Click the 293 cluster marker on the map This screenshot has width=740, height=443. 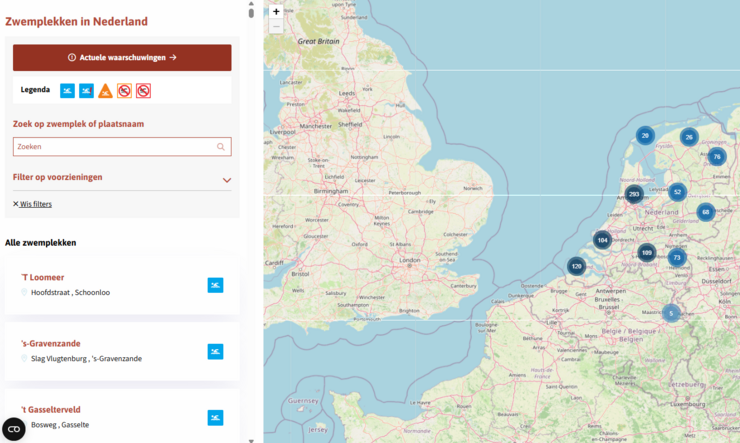(634, 194)
